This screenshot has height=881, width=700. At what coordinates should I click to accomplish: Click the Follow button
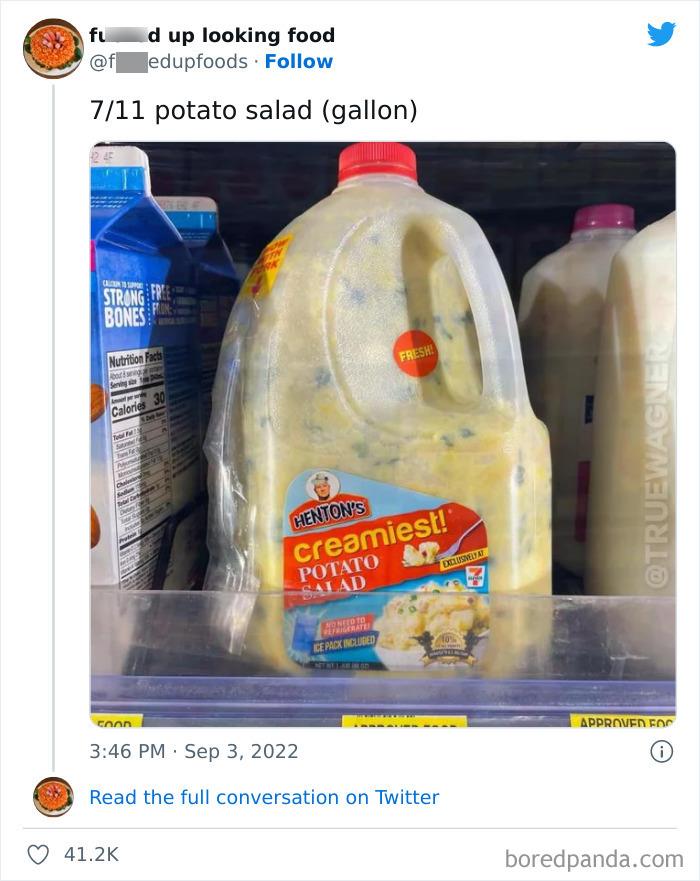(x=298, y=62)
